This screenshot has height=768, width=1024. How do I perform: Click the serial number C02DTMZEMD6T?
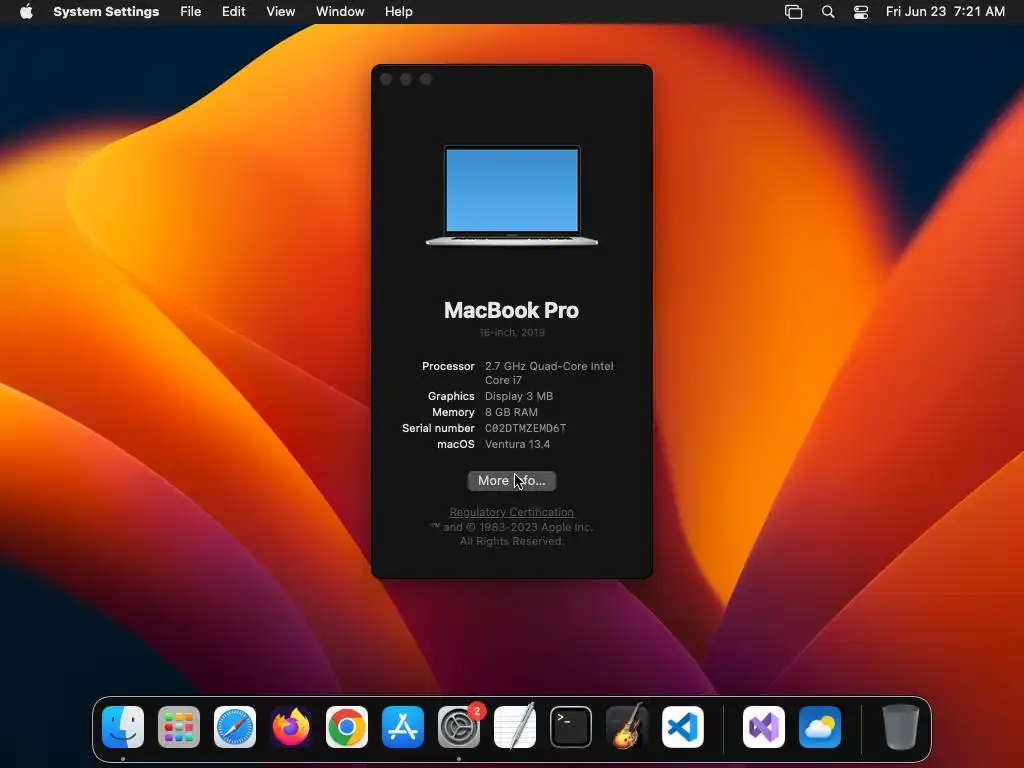(x=526, y=428)
